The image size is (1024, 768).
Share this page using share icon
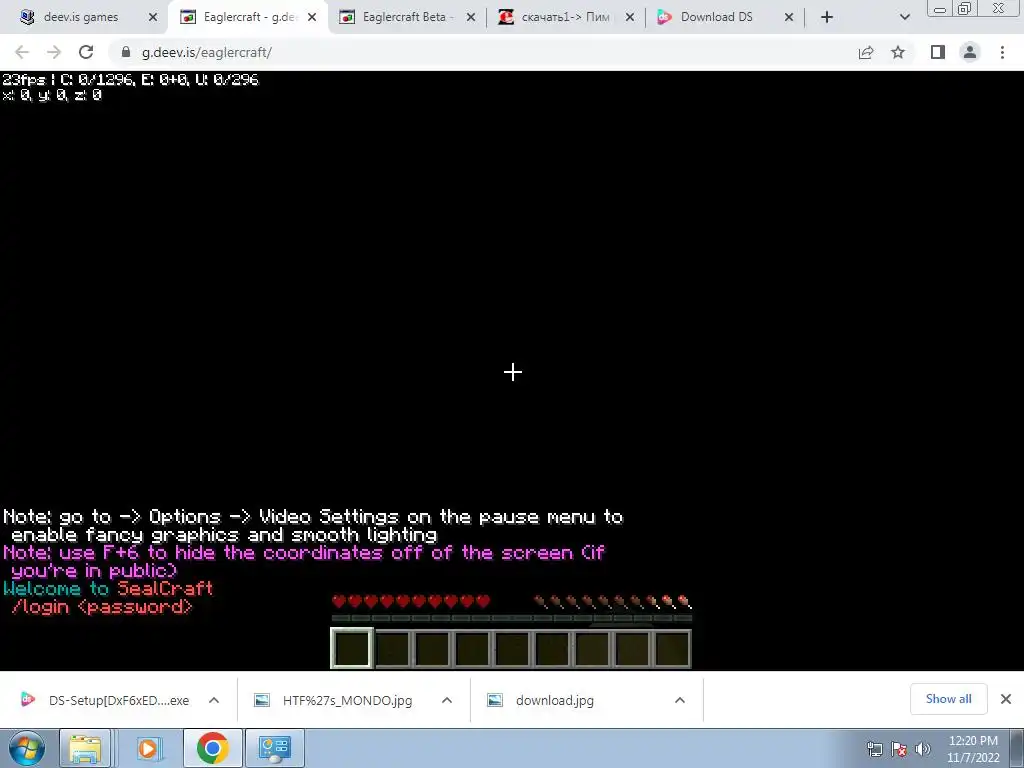[866, 52]
